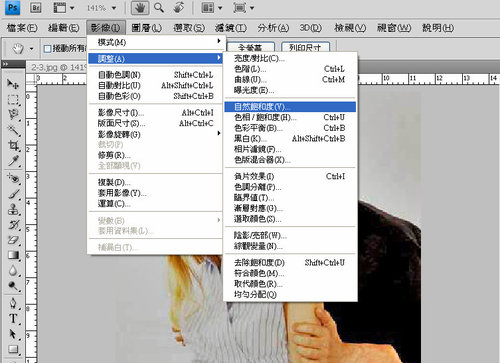Image resolution: width=500 pixels, height=363 pixels.
Task: Select the Clone Stamp tool
Action: tap(13, 210)
